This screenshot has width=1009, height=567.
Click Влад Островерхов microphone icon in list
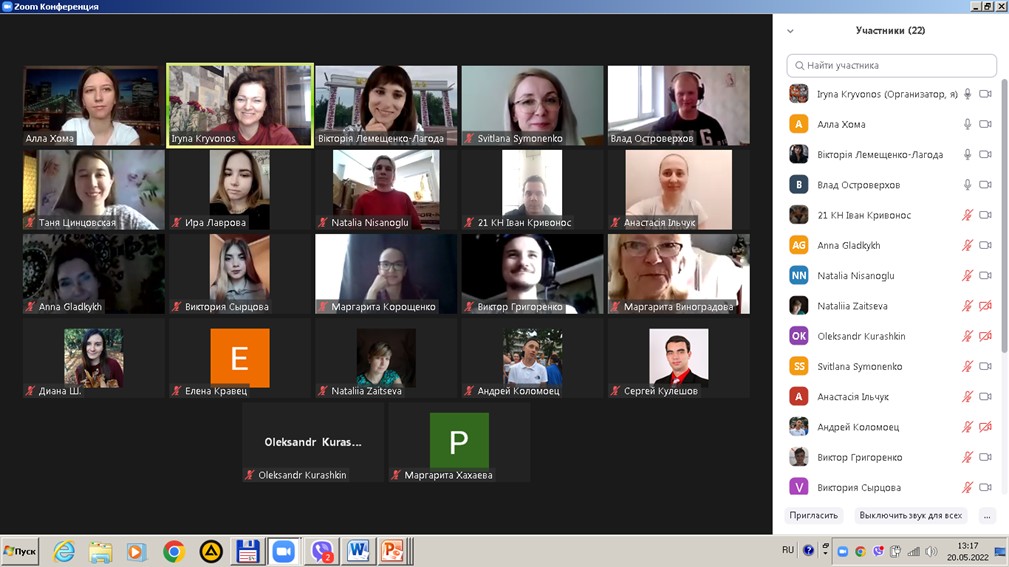(967, 185)
